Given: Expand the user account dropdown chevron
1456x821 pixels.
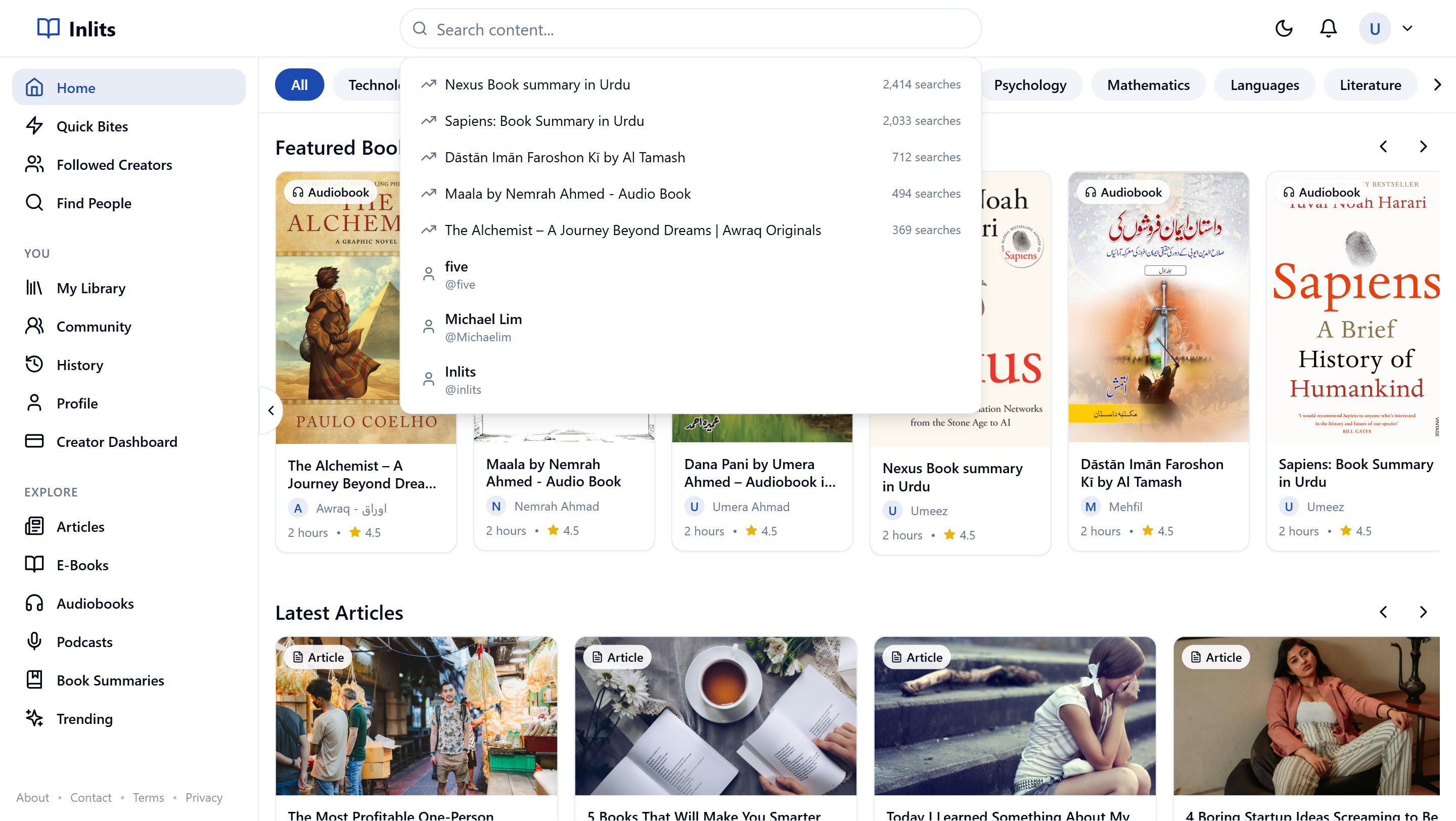Looking at the screenshot, I should click(x=1407, y=28).
